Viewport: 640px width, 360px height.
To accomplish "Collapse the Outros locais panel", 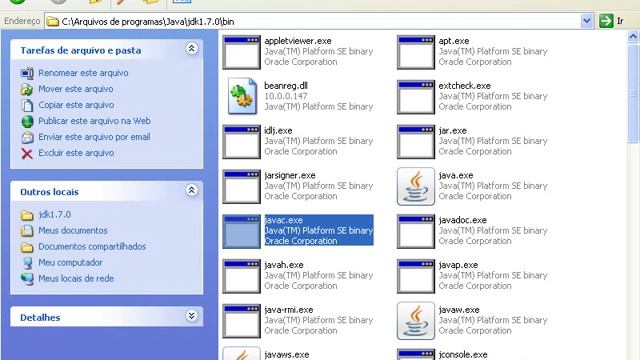I will tap(191, 190).
